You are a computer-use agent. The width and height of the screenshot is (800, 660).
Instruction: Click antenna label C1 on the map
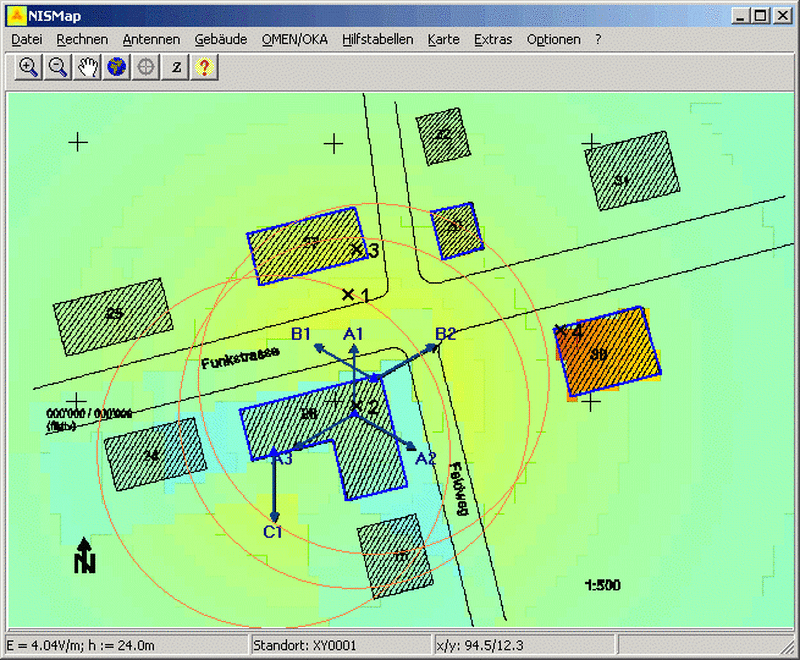pyautogui.click(x=272, y=532)
